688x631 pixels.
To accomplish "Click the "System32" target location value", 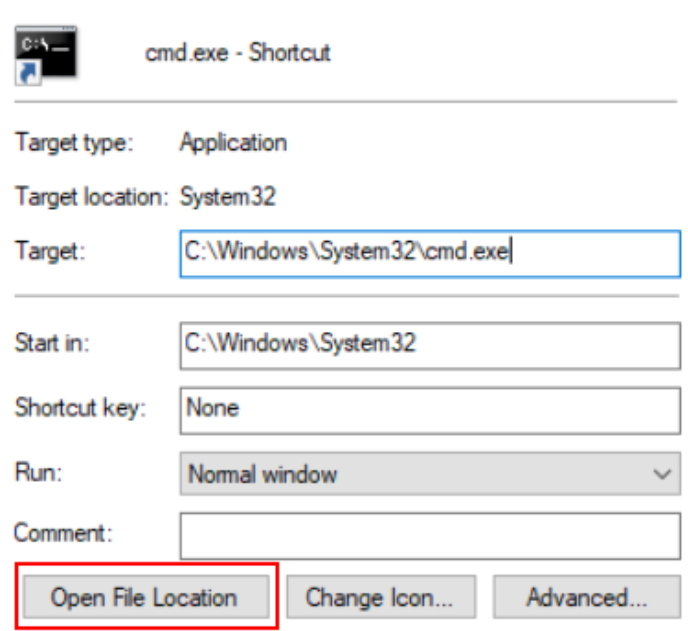I will [x=227, y=197].
